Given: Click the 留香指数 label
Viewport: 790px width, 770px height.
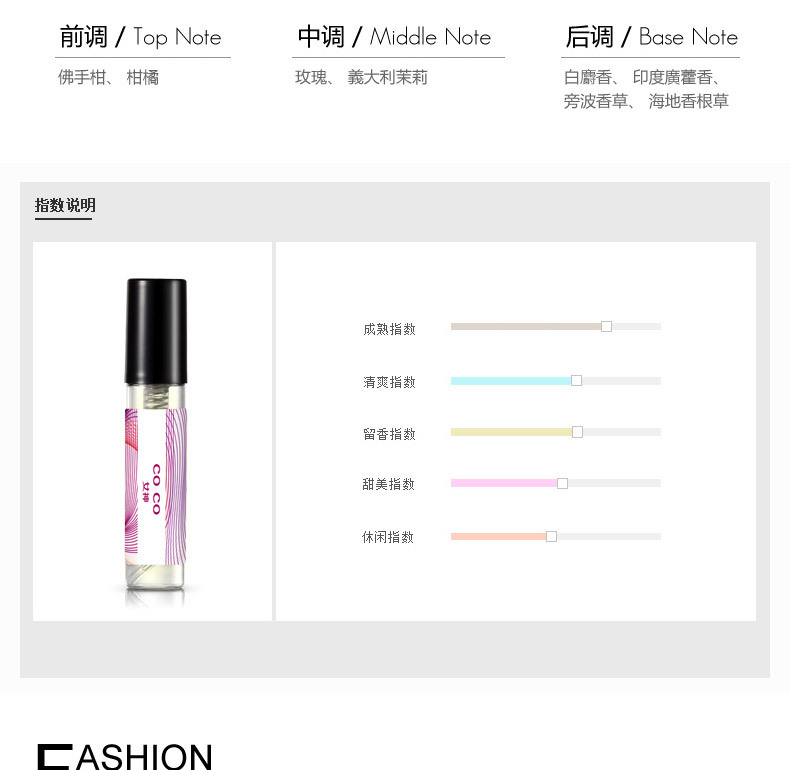Looking at the screenshot, I should [x=389, y=434].
